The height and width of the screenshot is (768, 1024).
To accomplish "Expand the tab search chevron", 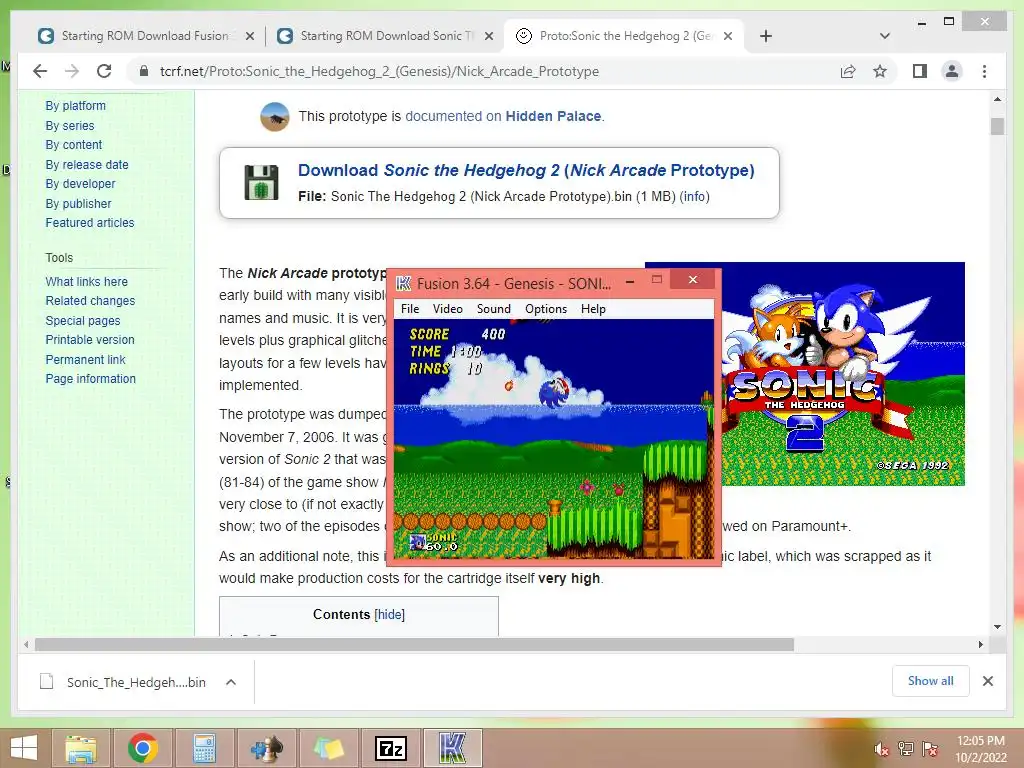I will tap(885, 36).
